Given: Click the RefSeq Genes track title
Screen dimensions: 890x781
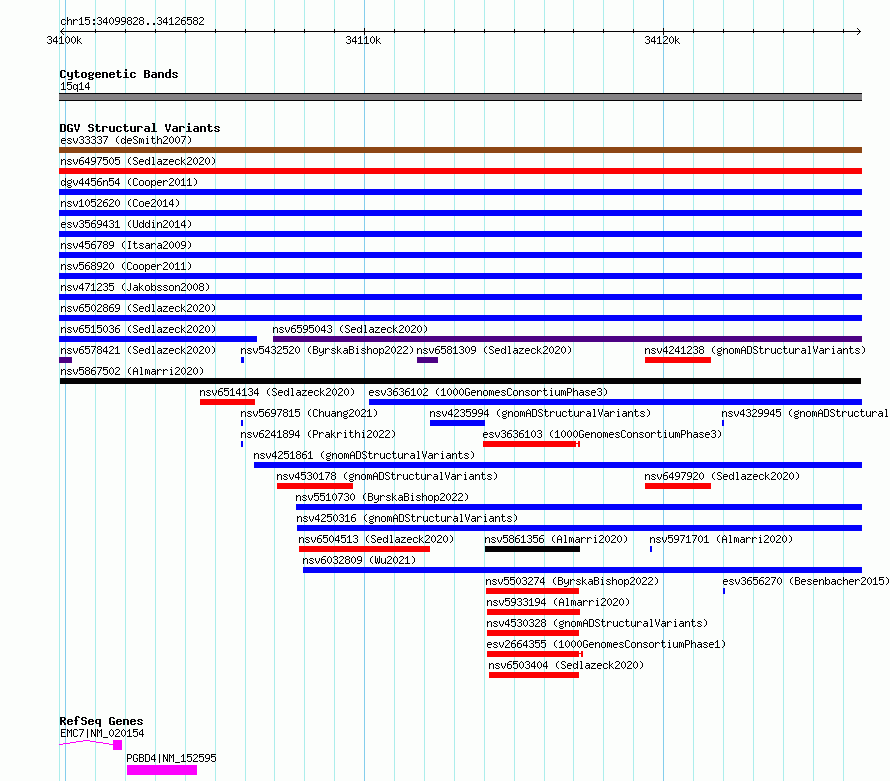Looking at the screenshot, I should click(x=101, y=721).
